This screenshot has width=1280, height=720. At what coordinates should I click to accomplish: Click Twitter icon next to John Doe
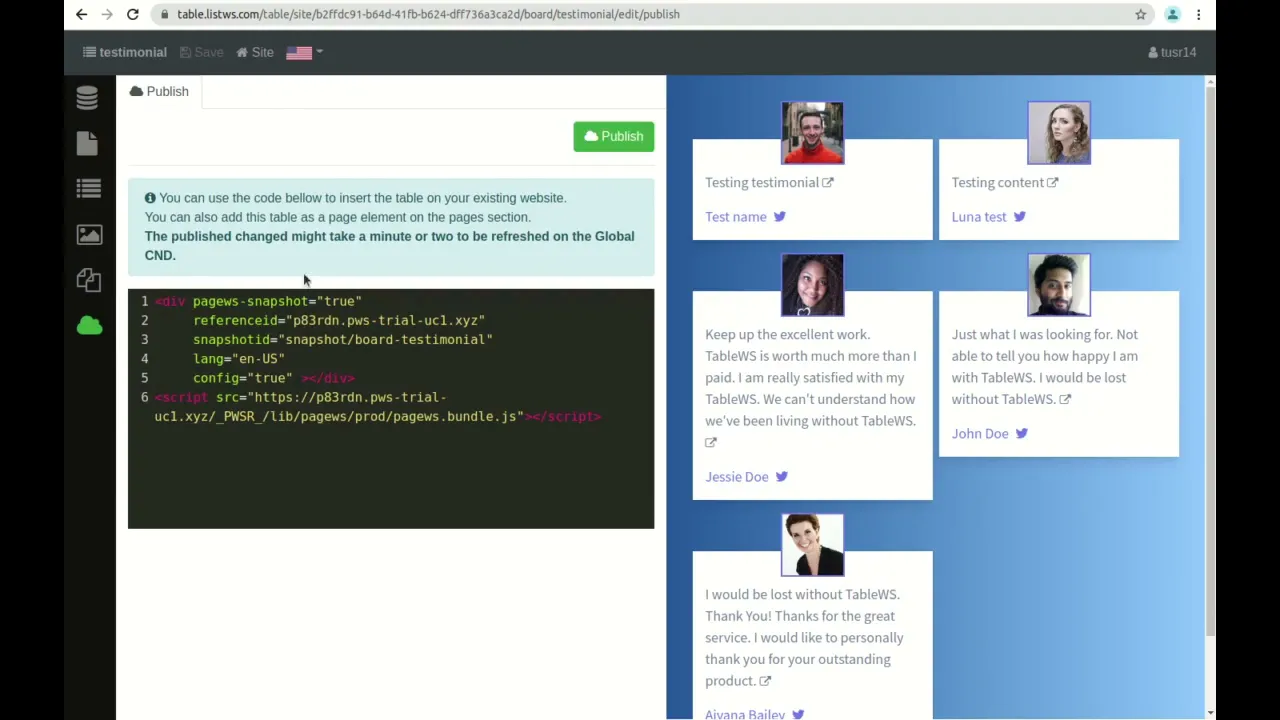(1022, 433)
